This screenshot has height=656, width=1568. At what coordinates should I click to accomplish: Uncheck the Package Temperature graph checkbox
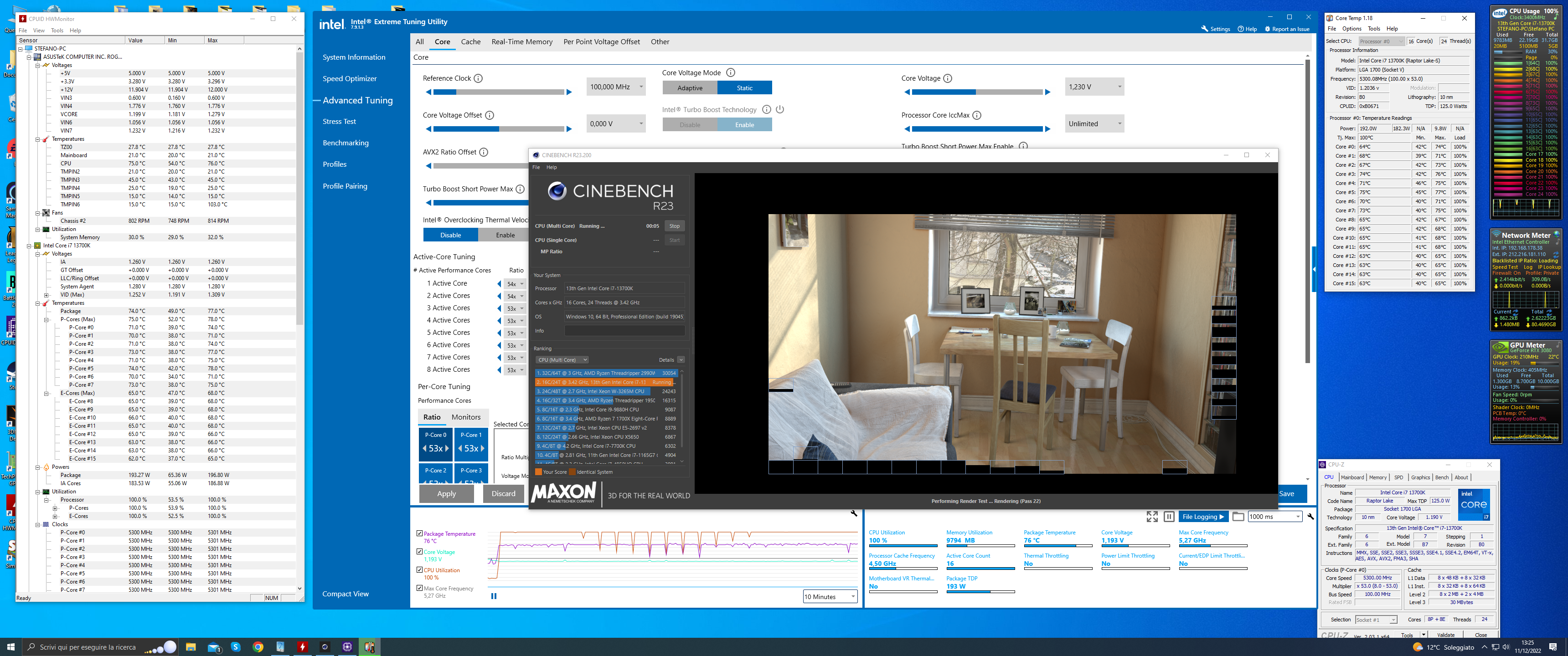click(419, 534)
